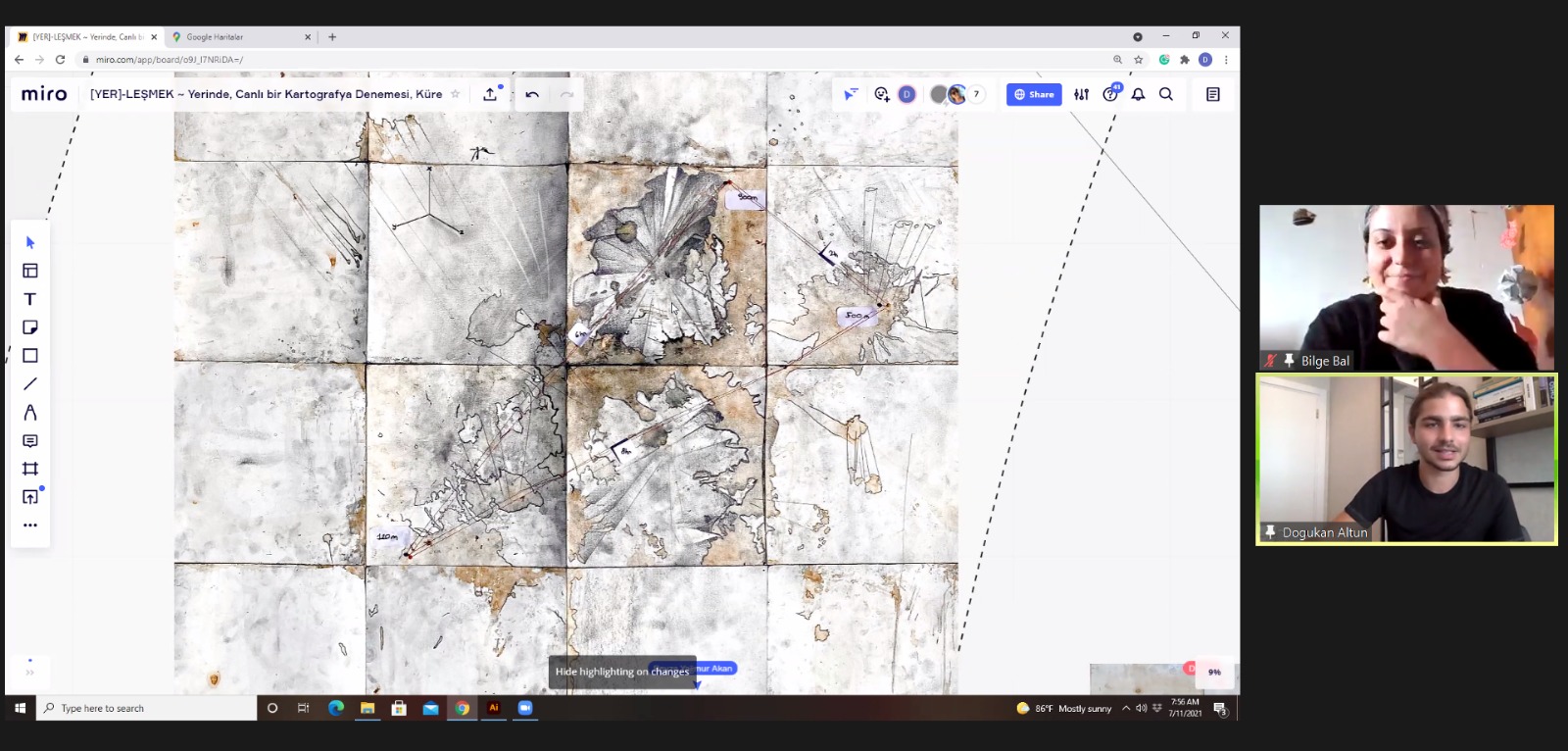Open the notifications bell

pos(1138,94)
